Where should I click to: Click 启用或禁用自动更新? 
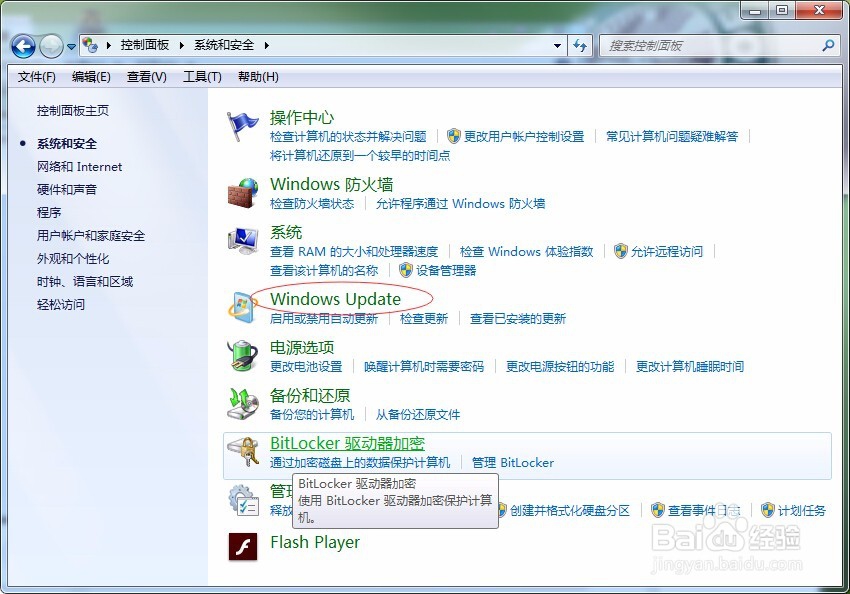click(x=324, y=318)
